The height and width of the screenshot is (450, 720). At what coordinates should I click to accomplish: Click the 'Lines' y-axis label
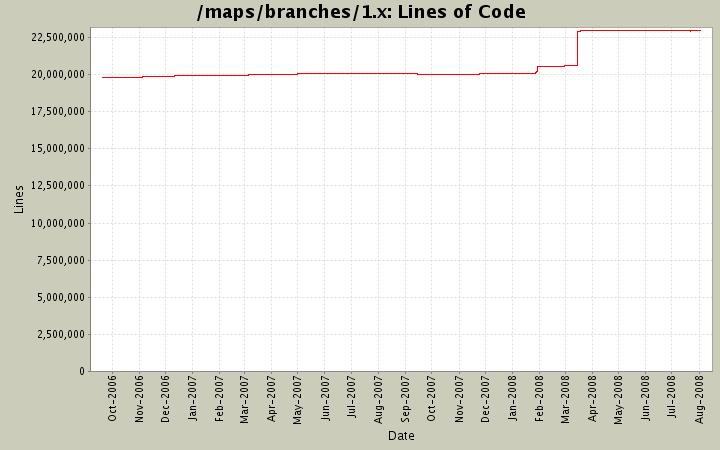pos(18,199)
